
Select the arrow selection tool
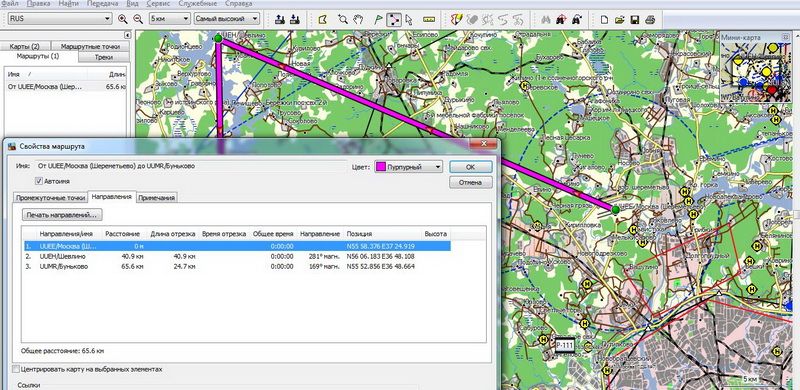409,19
